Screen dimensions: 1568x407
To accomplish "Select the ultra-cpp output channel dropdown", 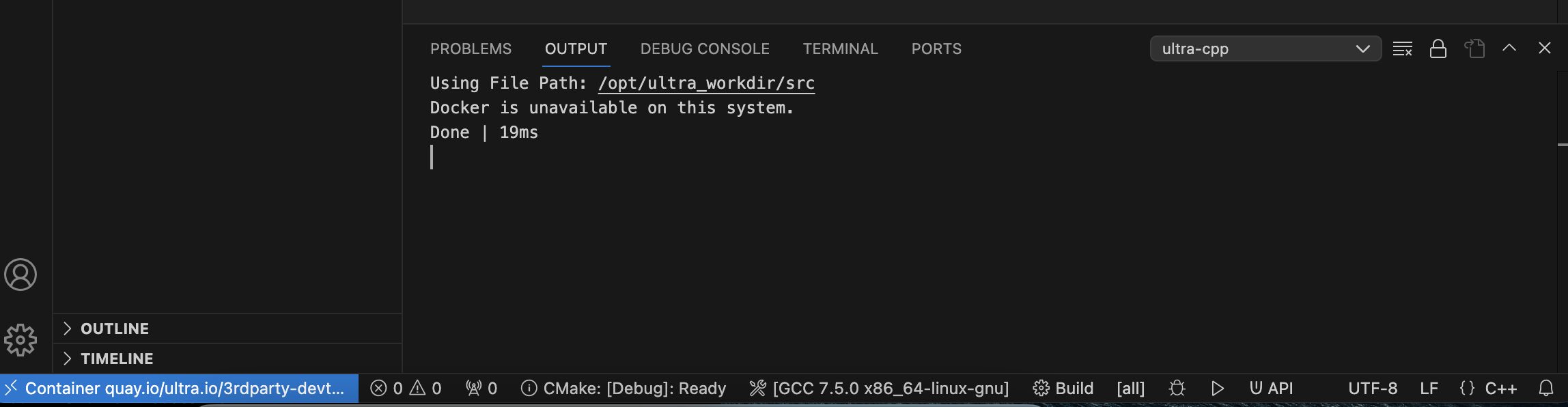I will pos(1265,48).
